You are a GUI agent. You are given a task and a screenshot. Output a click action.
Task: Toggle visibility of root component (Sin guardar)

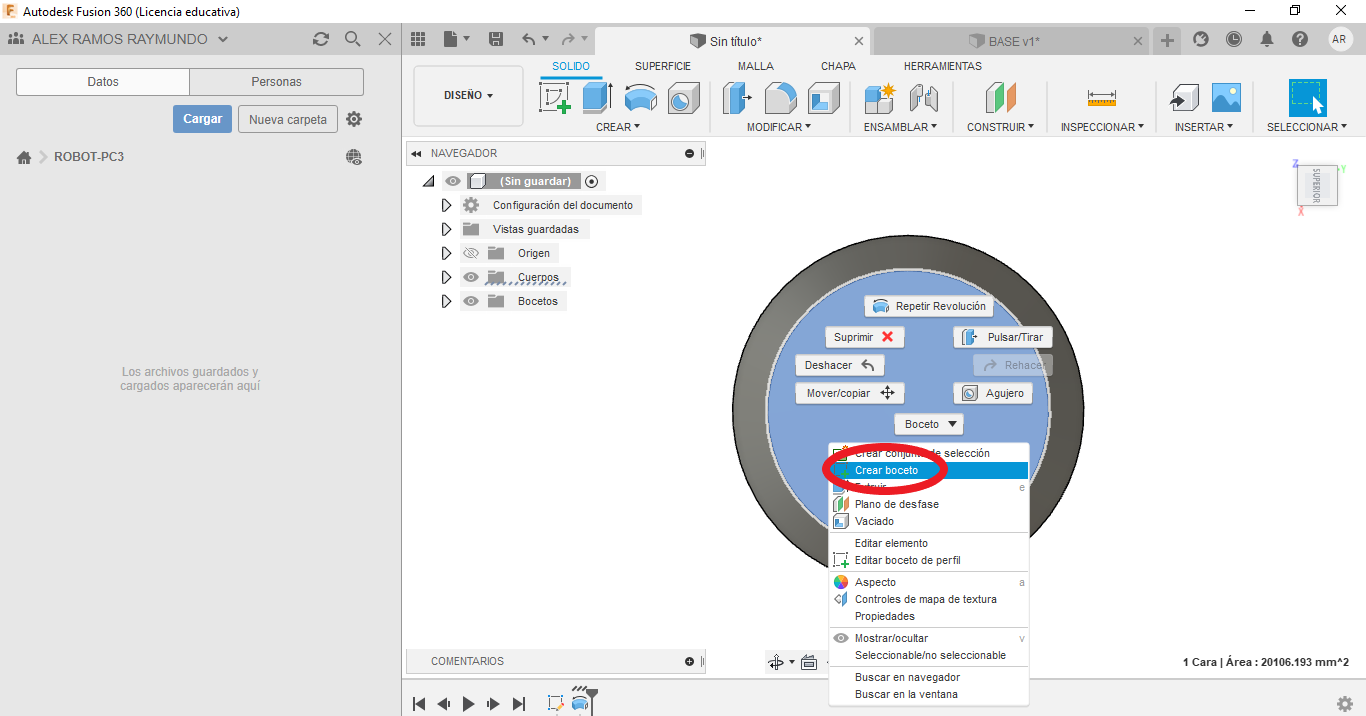[x=453, y=181]
